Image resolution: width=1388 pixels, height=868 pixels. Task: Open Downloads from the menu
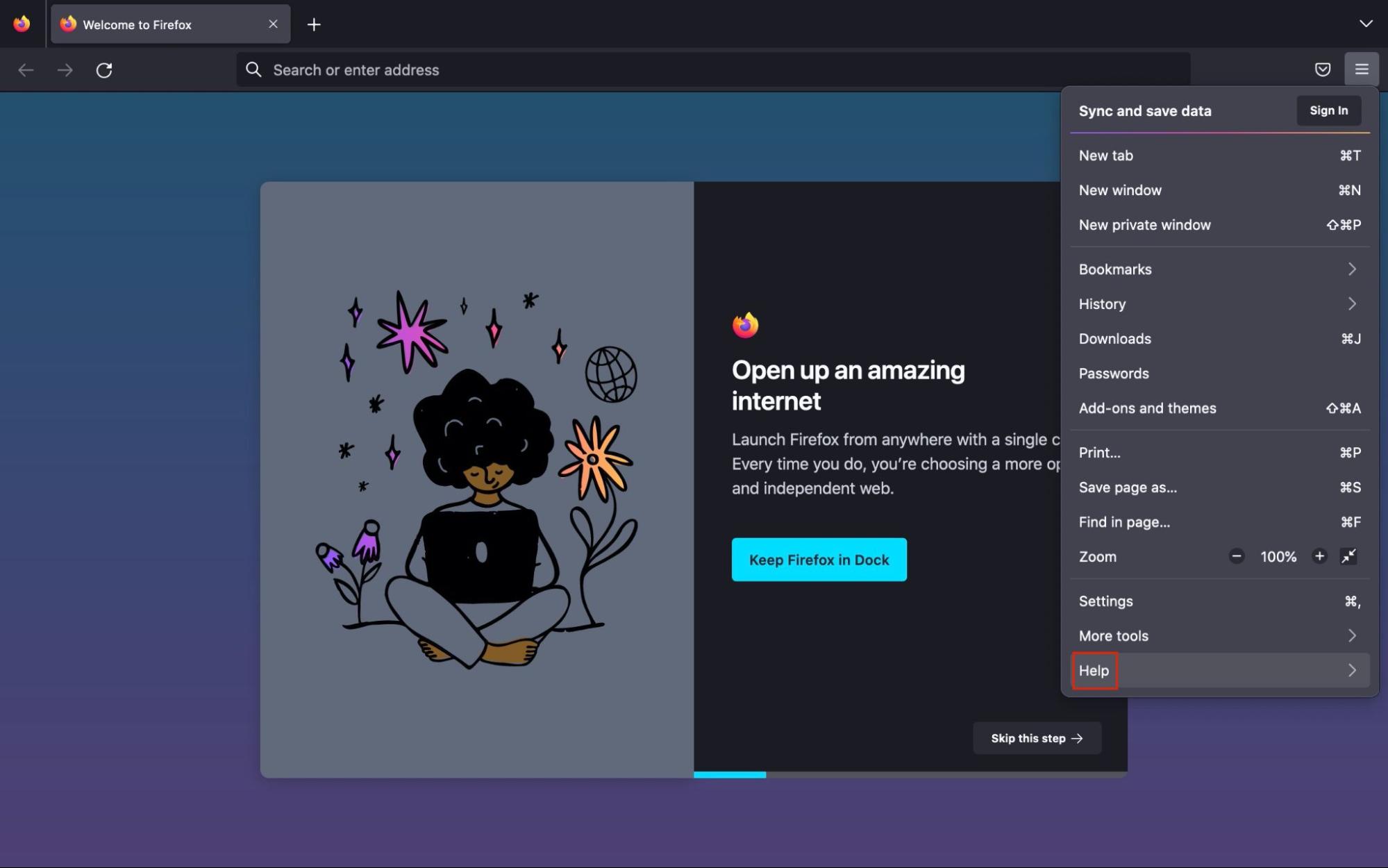[1220, 339]
